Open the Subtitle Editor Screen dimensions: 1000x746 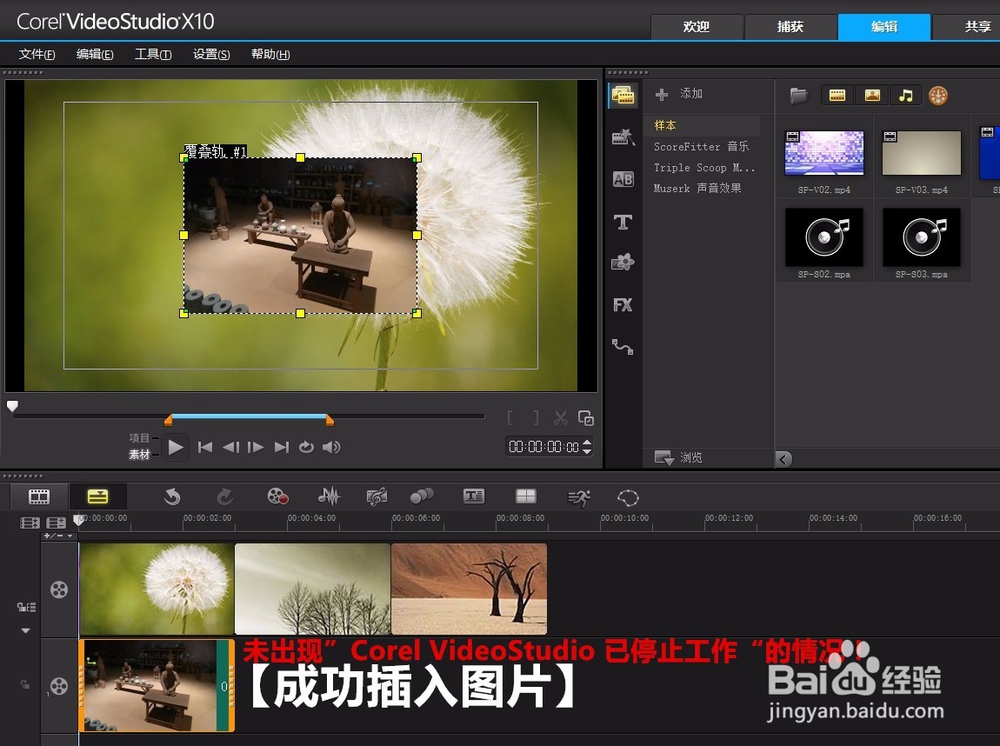click(474, 496)
